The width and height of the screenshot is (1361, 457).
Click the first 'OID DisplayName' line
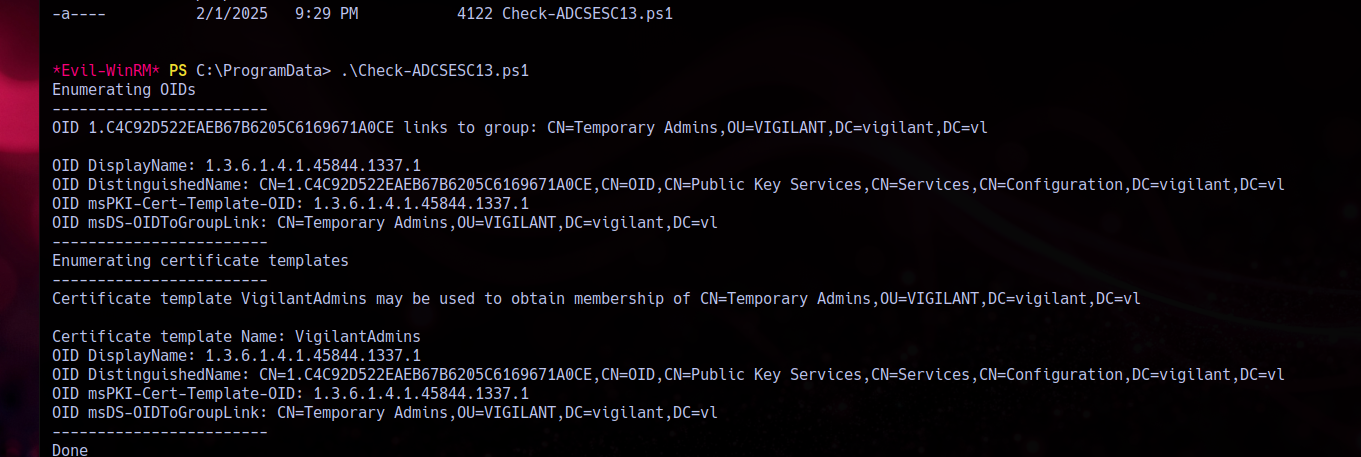236,166
